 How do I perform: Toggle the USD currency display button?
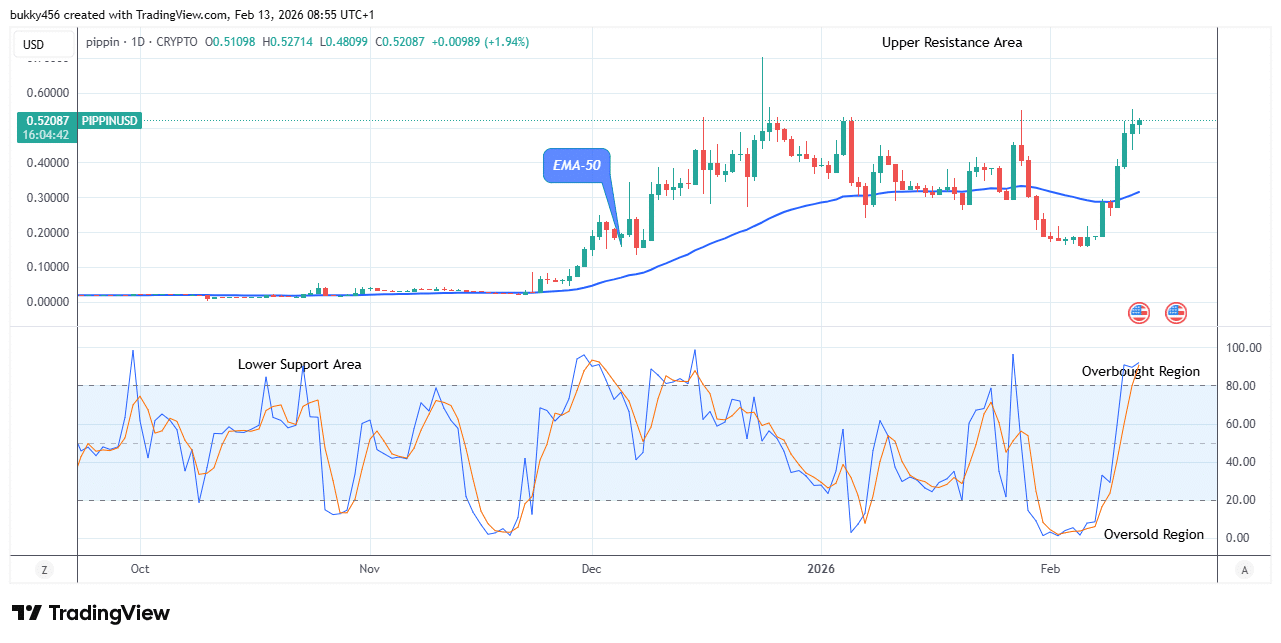[x=42, y=43]
